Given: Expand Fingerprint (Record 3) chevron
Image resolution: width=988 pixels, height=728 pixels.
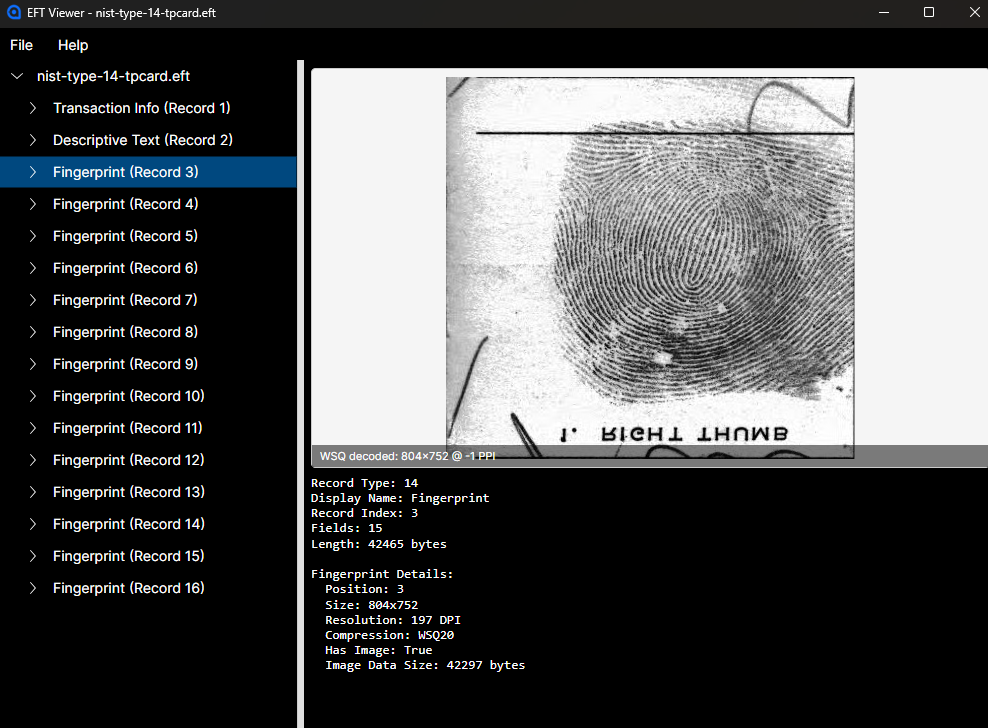Looking at the screenshot, I should [33, 172].
